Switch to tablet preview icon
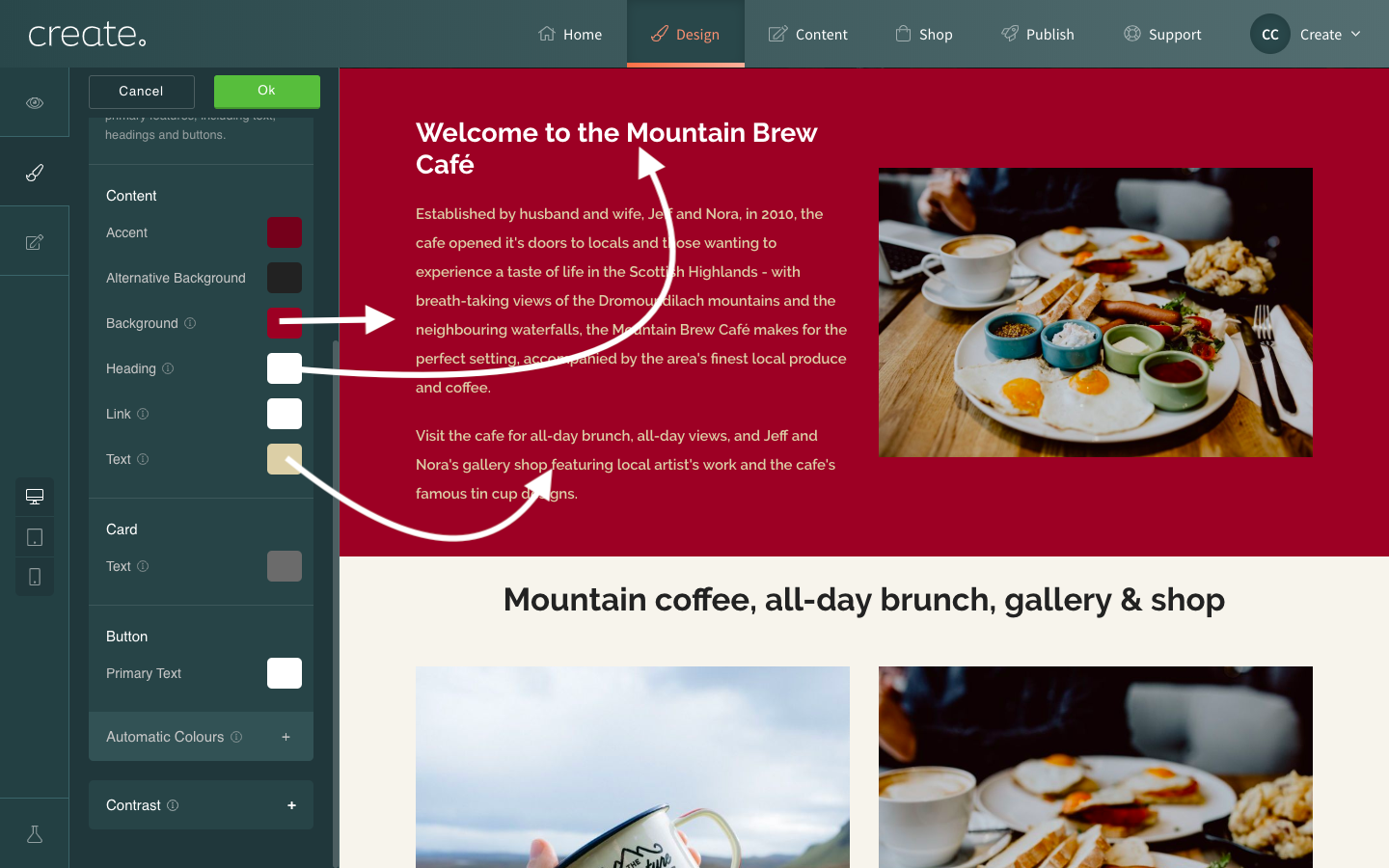 35,537
